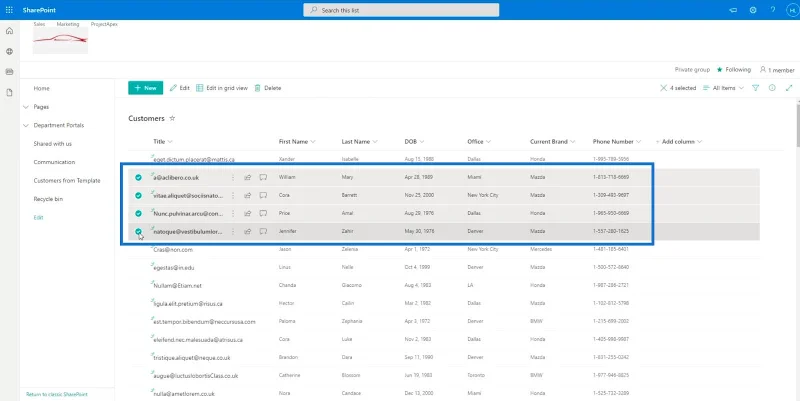Screen dimensions: 800x401
Task: Open the globe My sites icon
Action: coord(9,52)
